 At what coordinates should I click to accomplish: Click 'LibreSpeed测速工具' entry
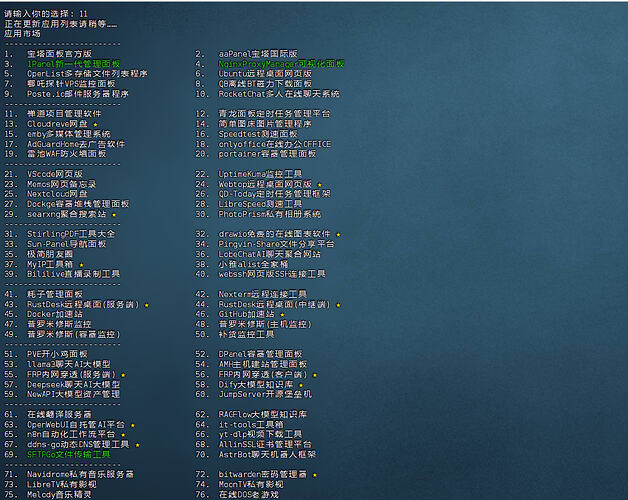click(260, 204)
